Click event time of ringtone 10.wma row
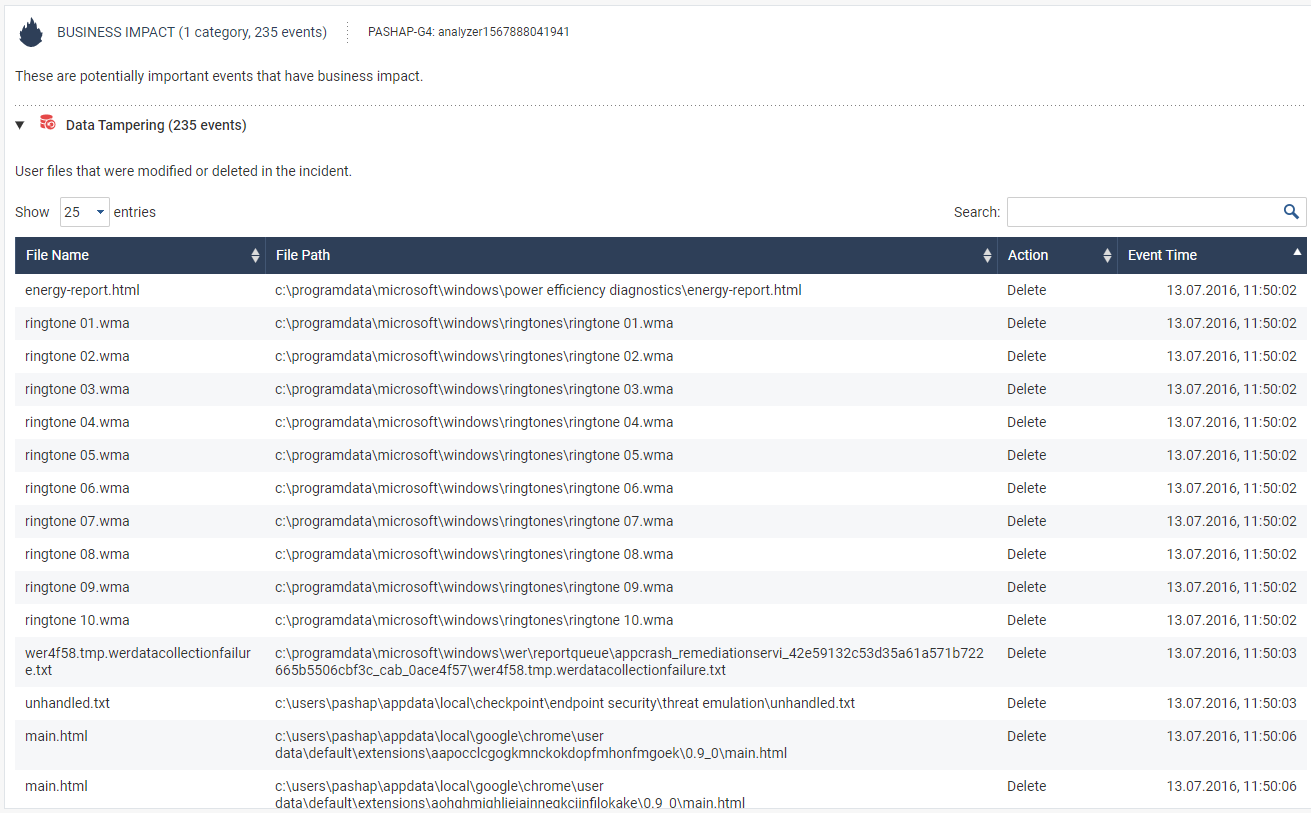1311x813 pixels. 1231,620
